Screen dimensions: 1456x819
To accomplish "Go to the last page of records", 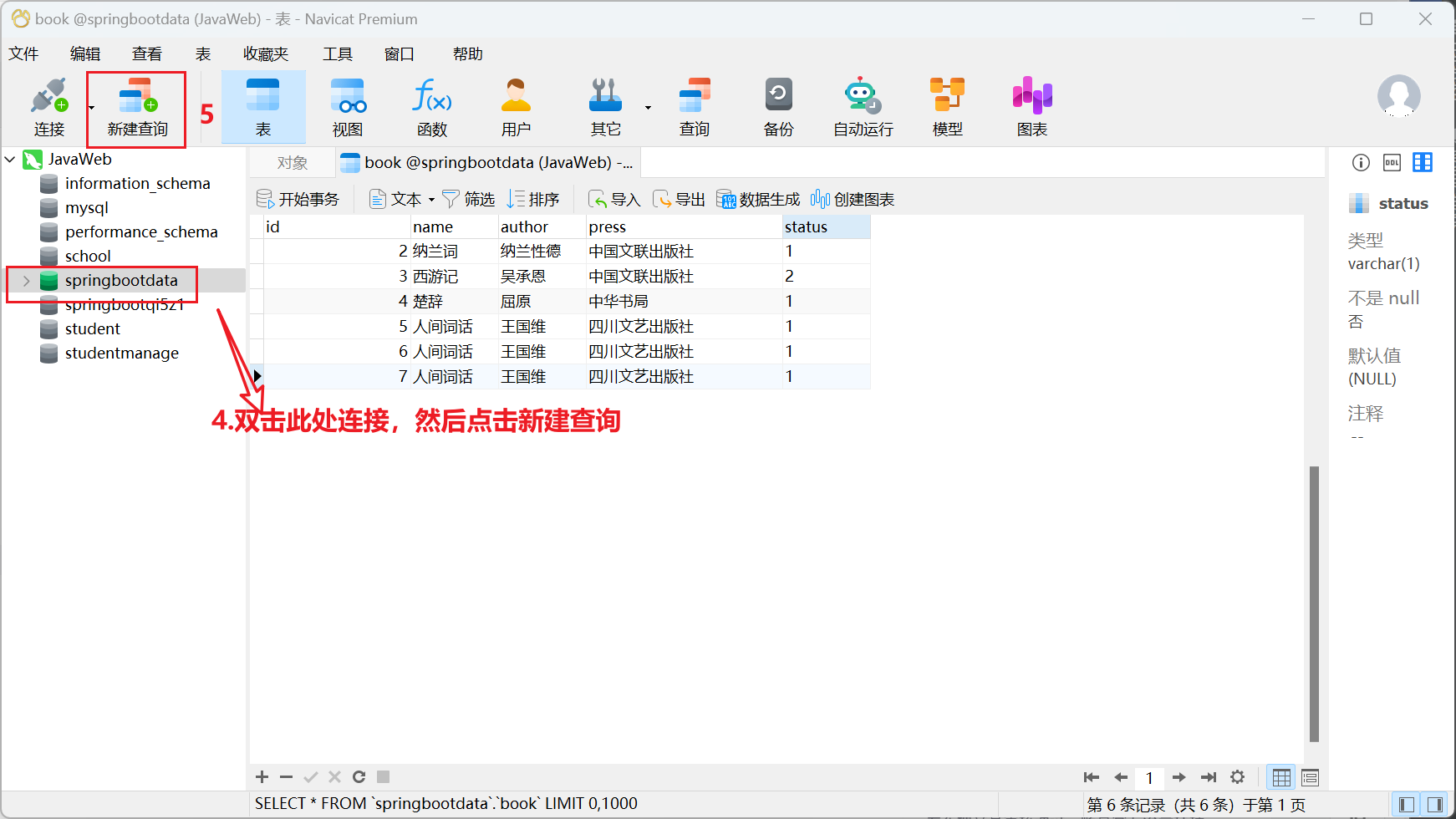I will click(1209, 777).
